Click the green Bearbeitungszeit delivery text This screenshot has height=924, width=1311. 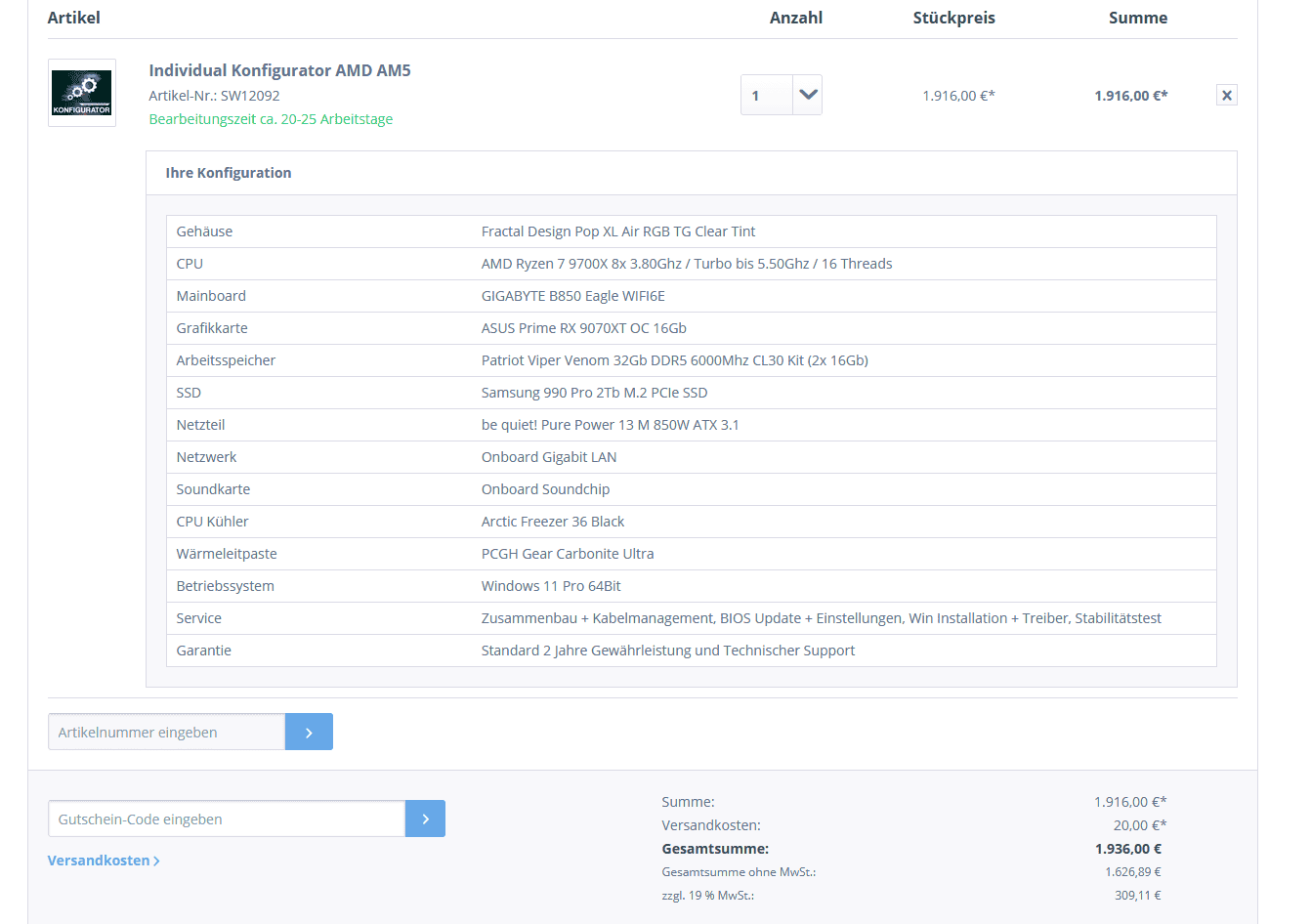pos(271,119)
